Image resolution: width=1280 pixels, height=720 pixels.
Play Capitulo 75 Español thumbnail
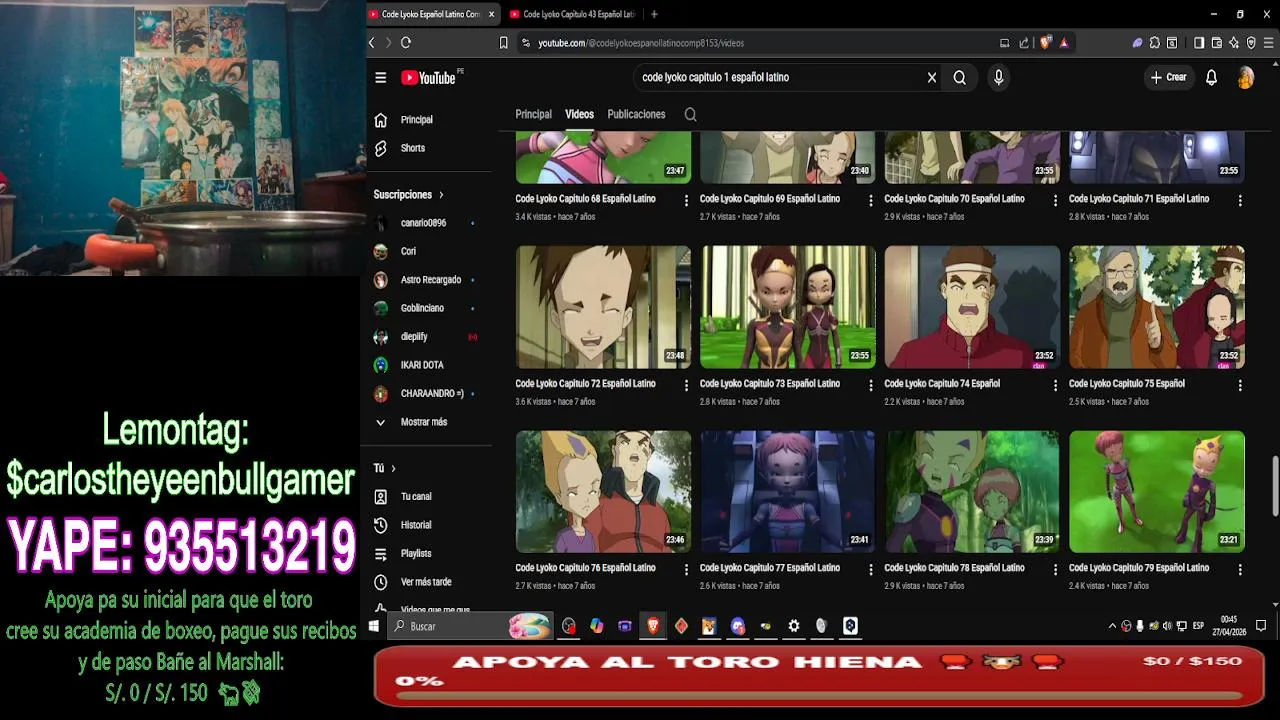click(1157, 307)
